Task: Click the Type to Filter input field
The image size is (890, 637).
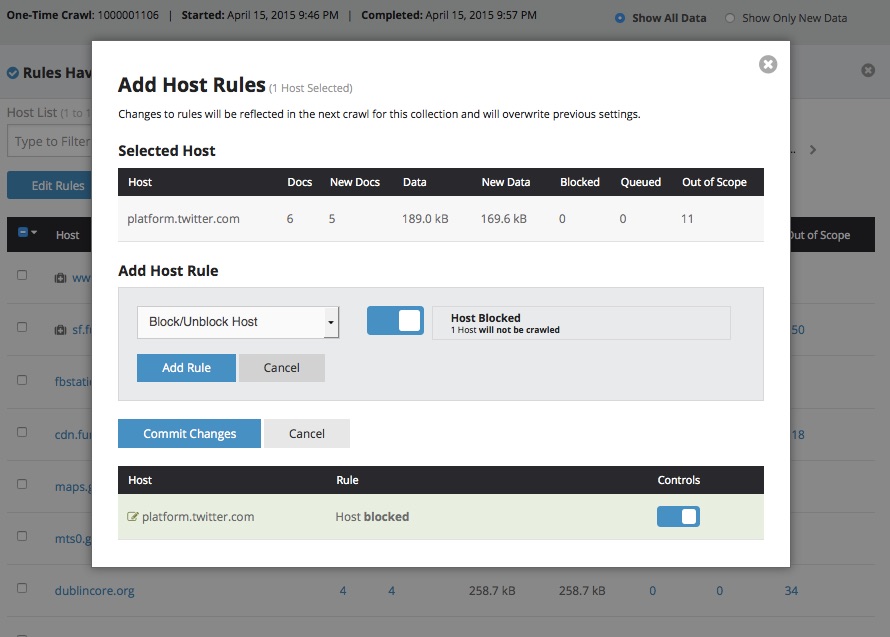Action: pyautogui.click(x=50, y=141)
